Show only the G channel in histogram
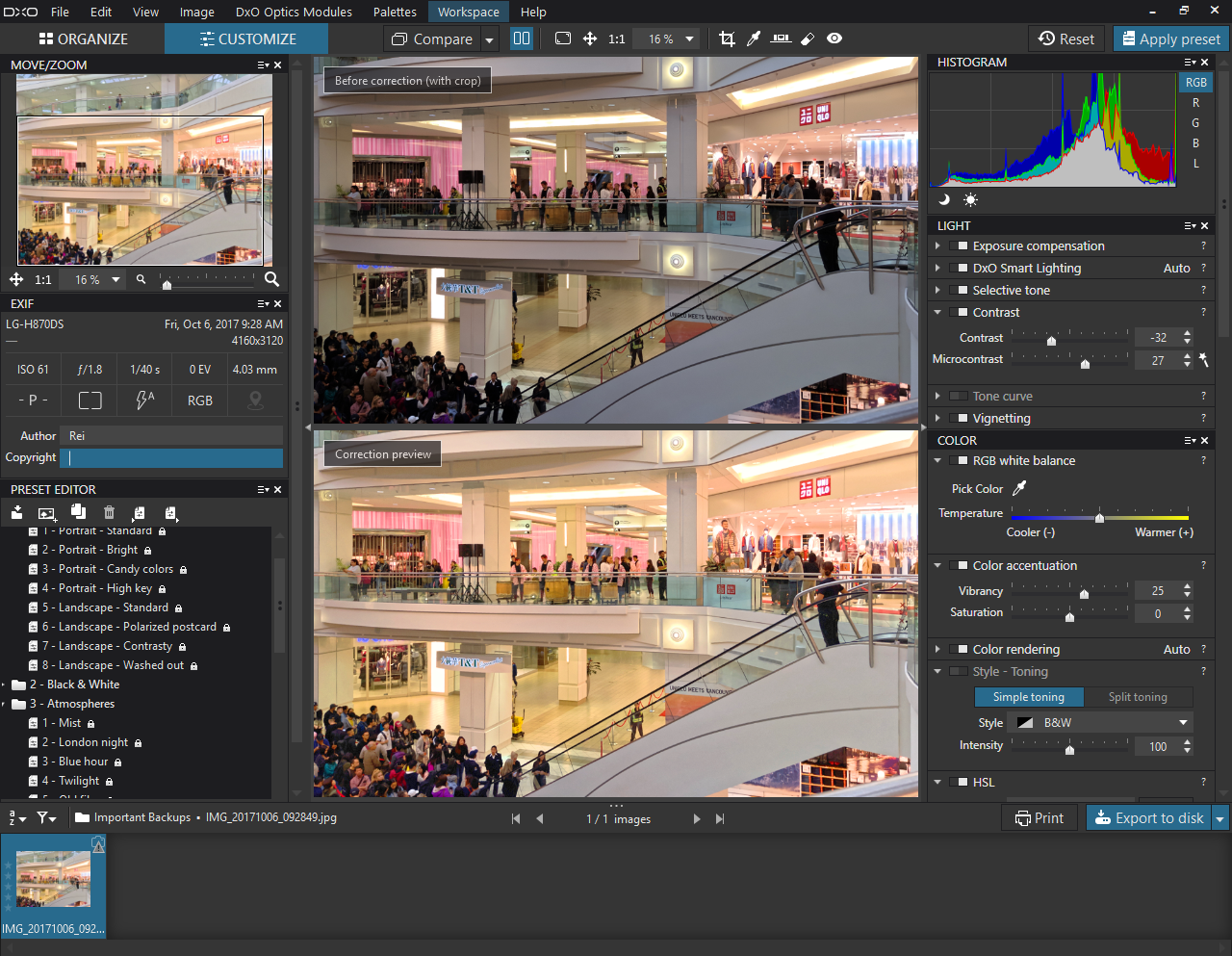The height and width of the screenshot is (956, 1232). click(x=1195, y=123)
